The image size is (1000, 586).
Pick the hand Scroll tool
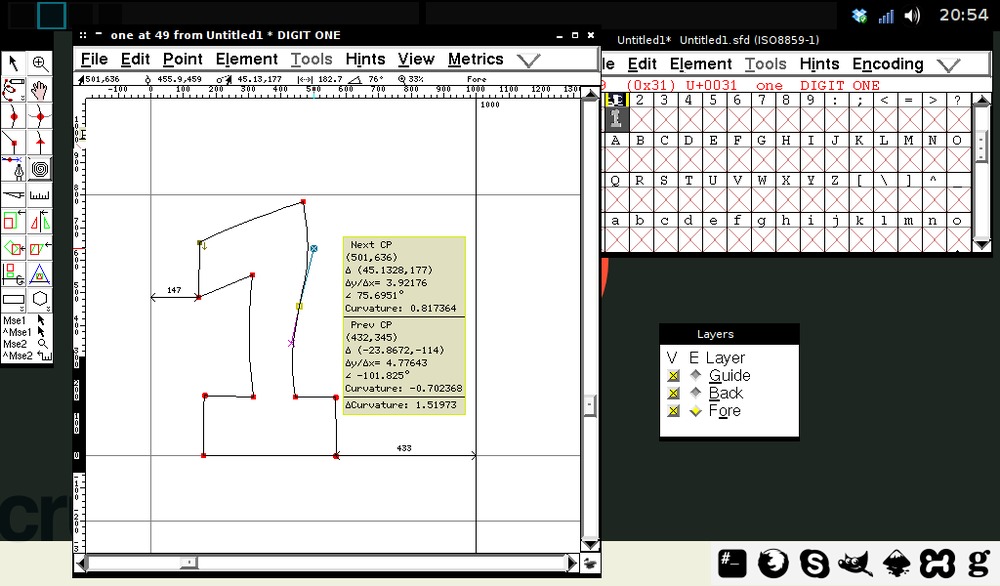(x=40, y=90)
